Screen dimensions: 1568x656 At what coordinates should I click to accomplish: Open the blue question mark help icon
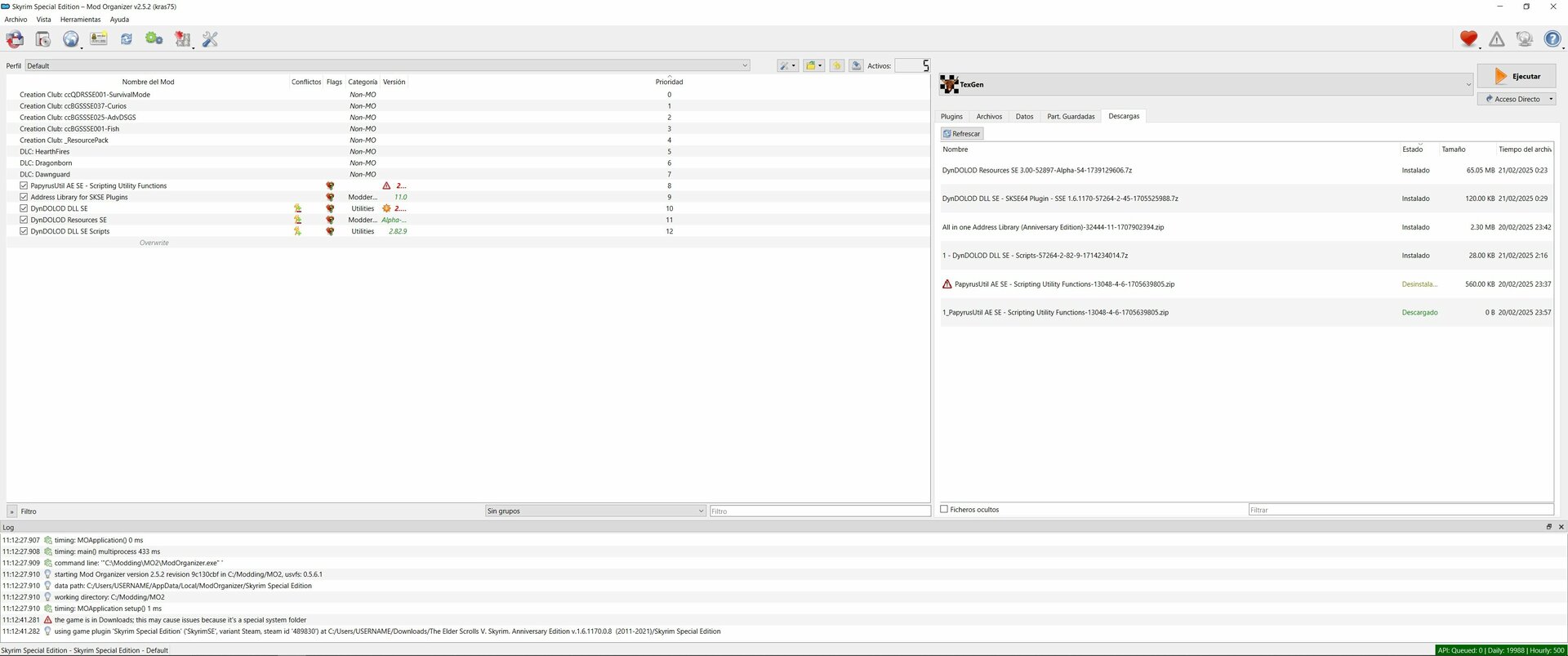(x=1552, y=38)
